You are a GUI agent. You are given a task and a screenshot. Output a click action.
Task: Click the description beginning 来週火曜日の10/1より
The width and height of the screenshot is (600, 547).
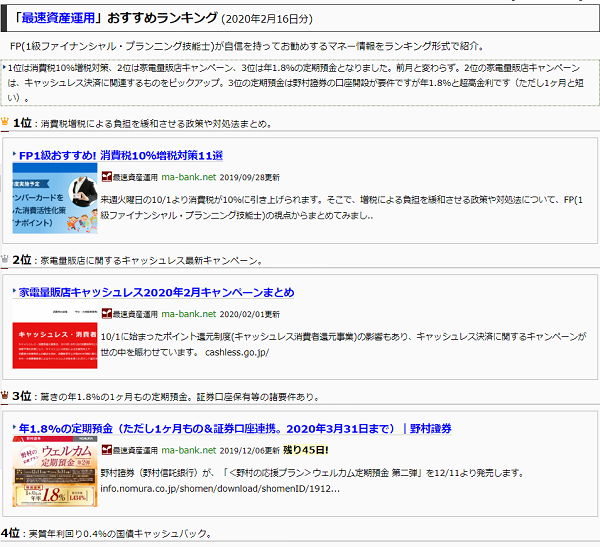pos(341,207)
